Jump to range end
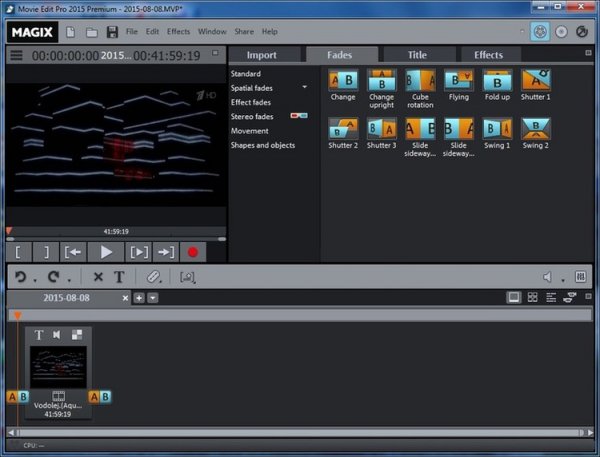600x457 pixels. click(166, 252)
